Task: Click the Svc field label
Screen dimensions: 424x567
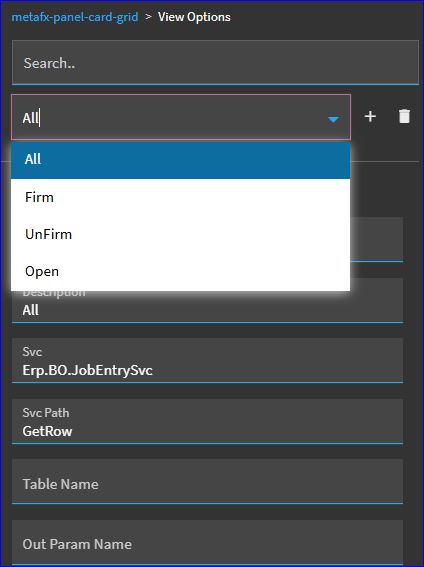Action: click(x=32, y=352)
